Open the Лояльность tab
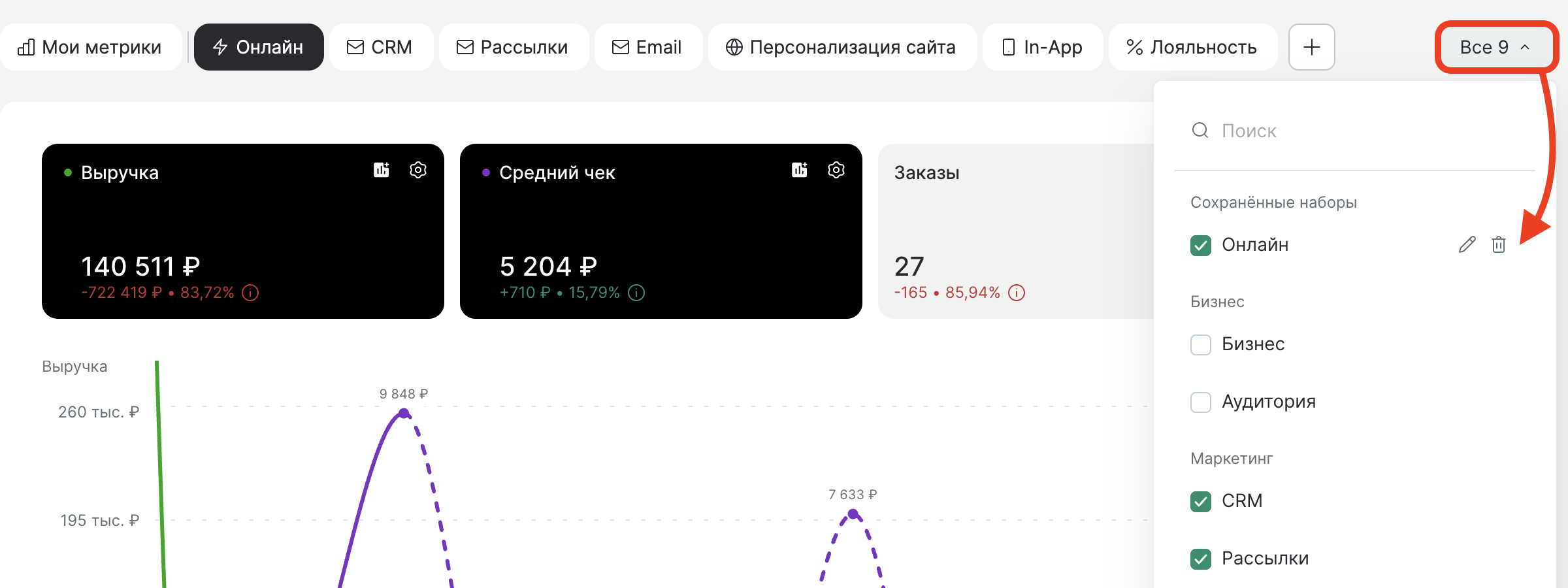This screenshot has height=588, width=1568. [x=1193, y=47]
